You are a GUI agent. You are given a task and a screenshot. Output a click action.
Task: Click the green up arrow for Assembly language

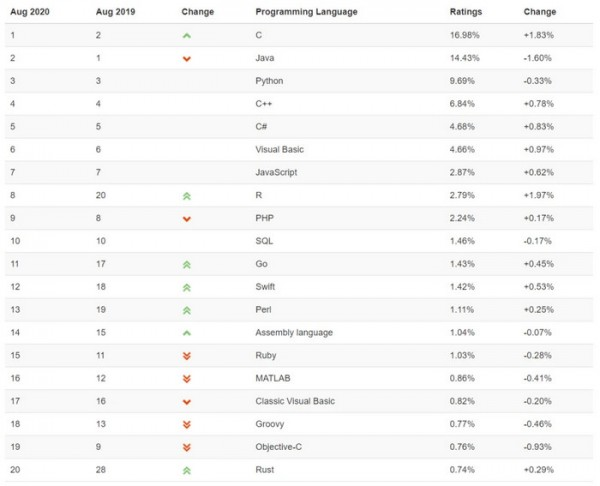[187, 332]
